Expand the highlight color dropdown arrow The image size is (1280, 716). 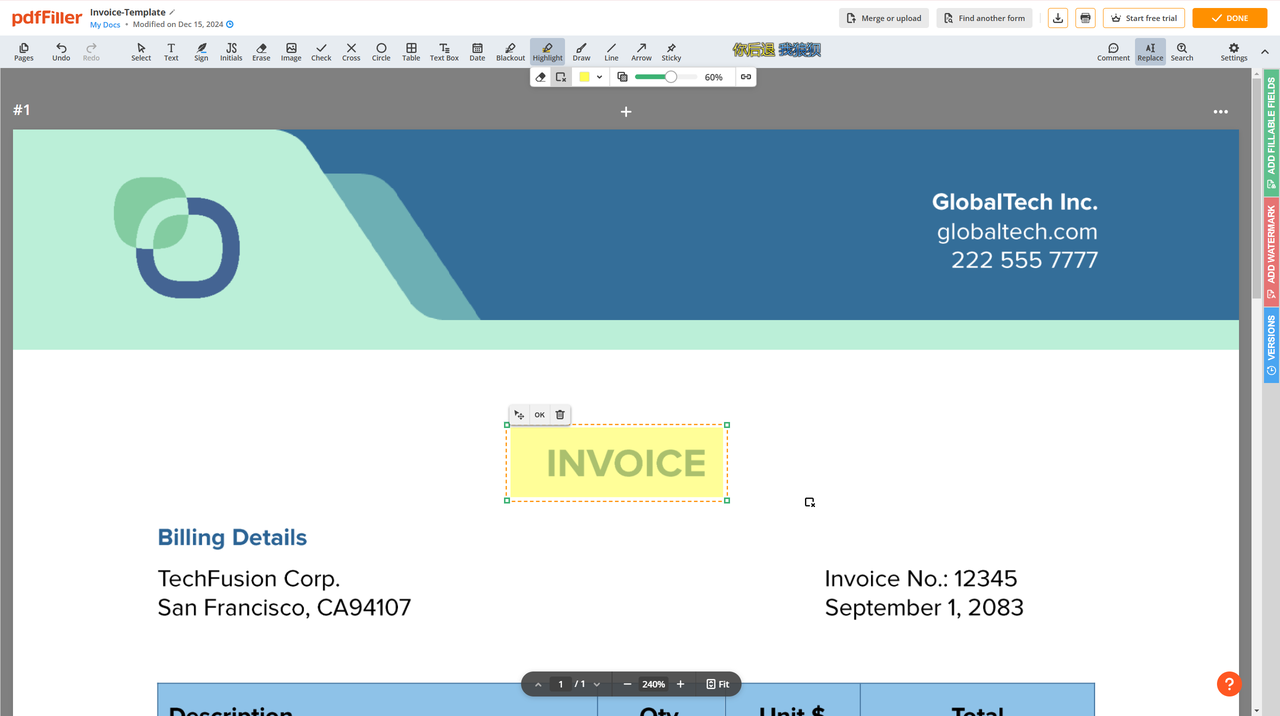[599, 77]
